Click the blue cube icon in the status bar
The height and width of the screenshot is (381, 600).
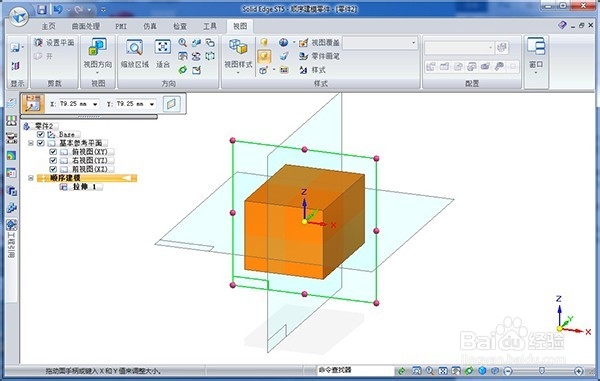[482, 371]
